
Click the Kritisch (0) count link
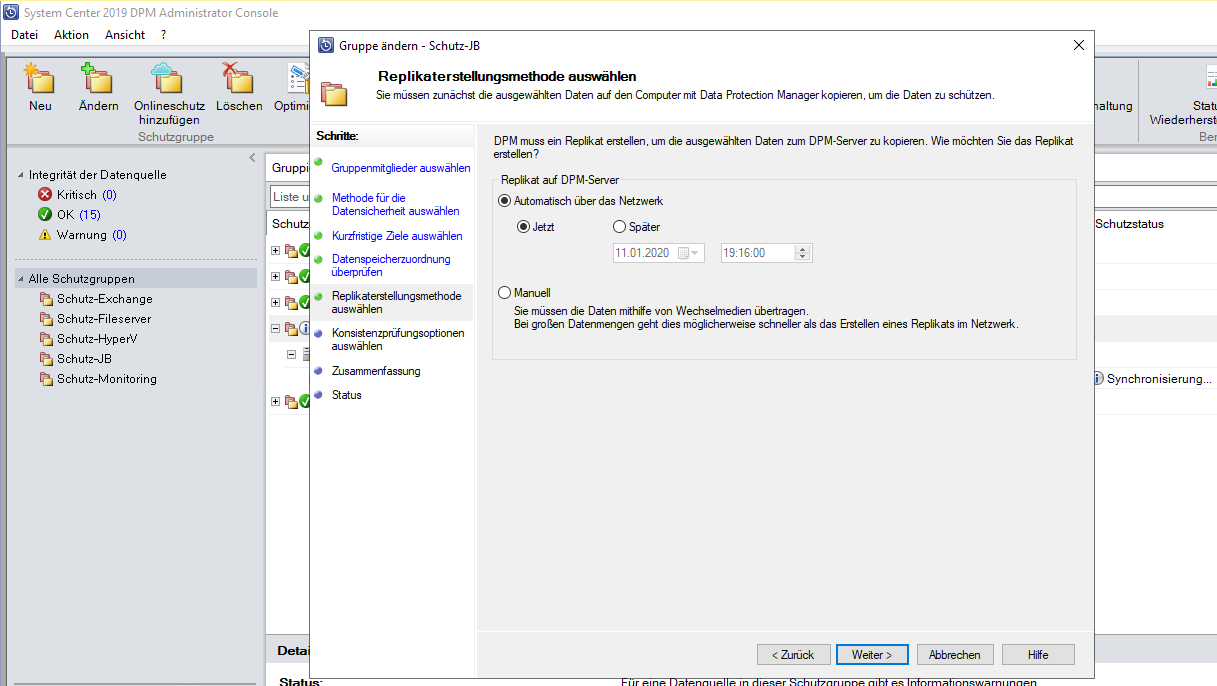click(x=109, y=195)
